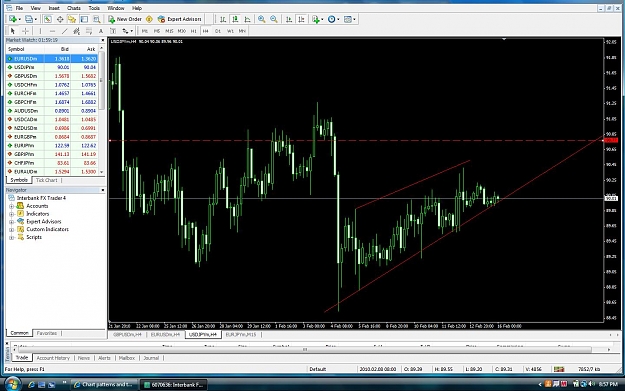625x391 pixels.
Task: Expand the Indicators tree node in Navigator
Action: (x=12, y=214)
